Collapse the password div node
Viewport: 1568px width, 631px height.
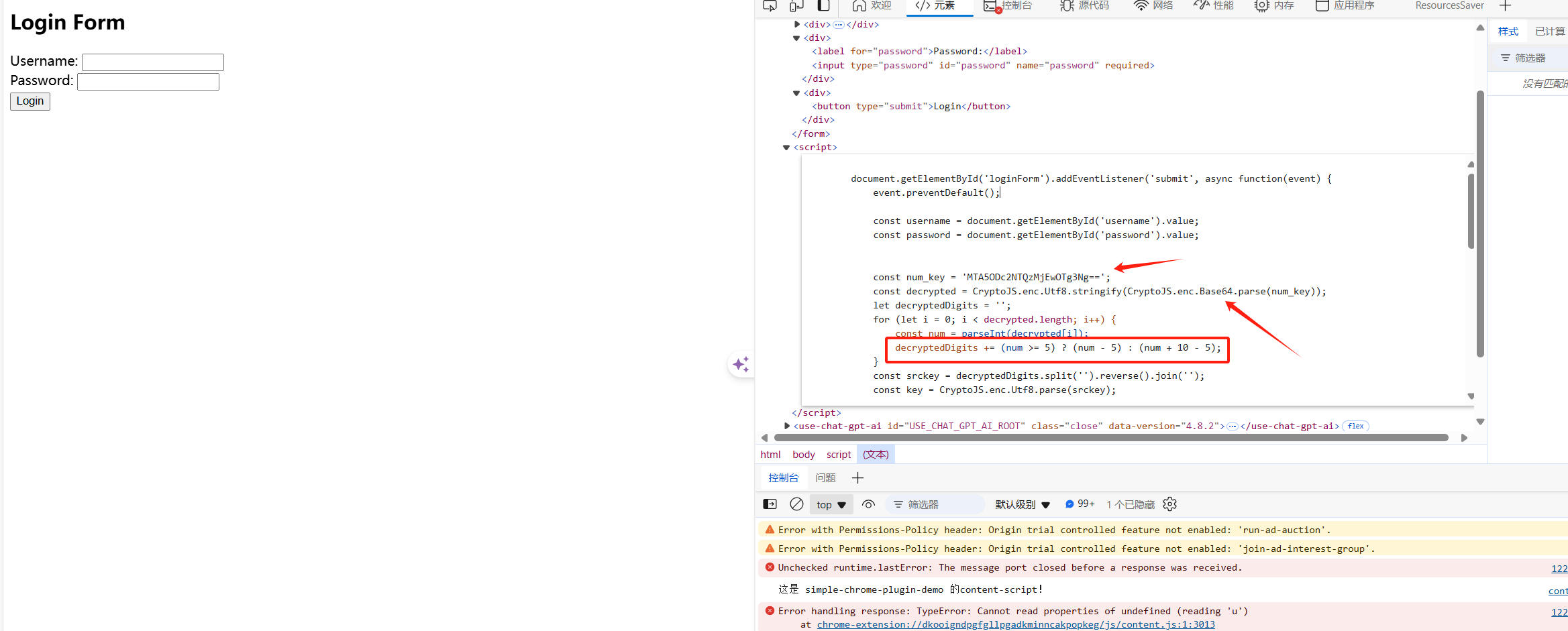(796, 38)
